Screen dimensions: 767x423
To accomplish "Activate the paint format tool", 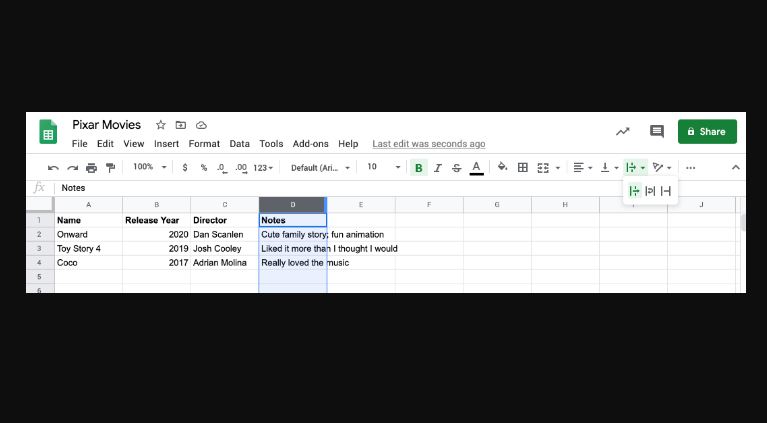I will 111,168.
